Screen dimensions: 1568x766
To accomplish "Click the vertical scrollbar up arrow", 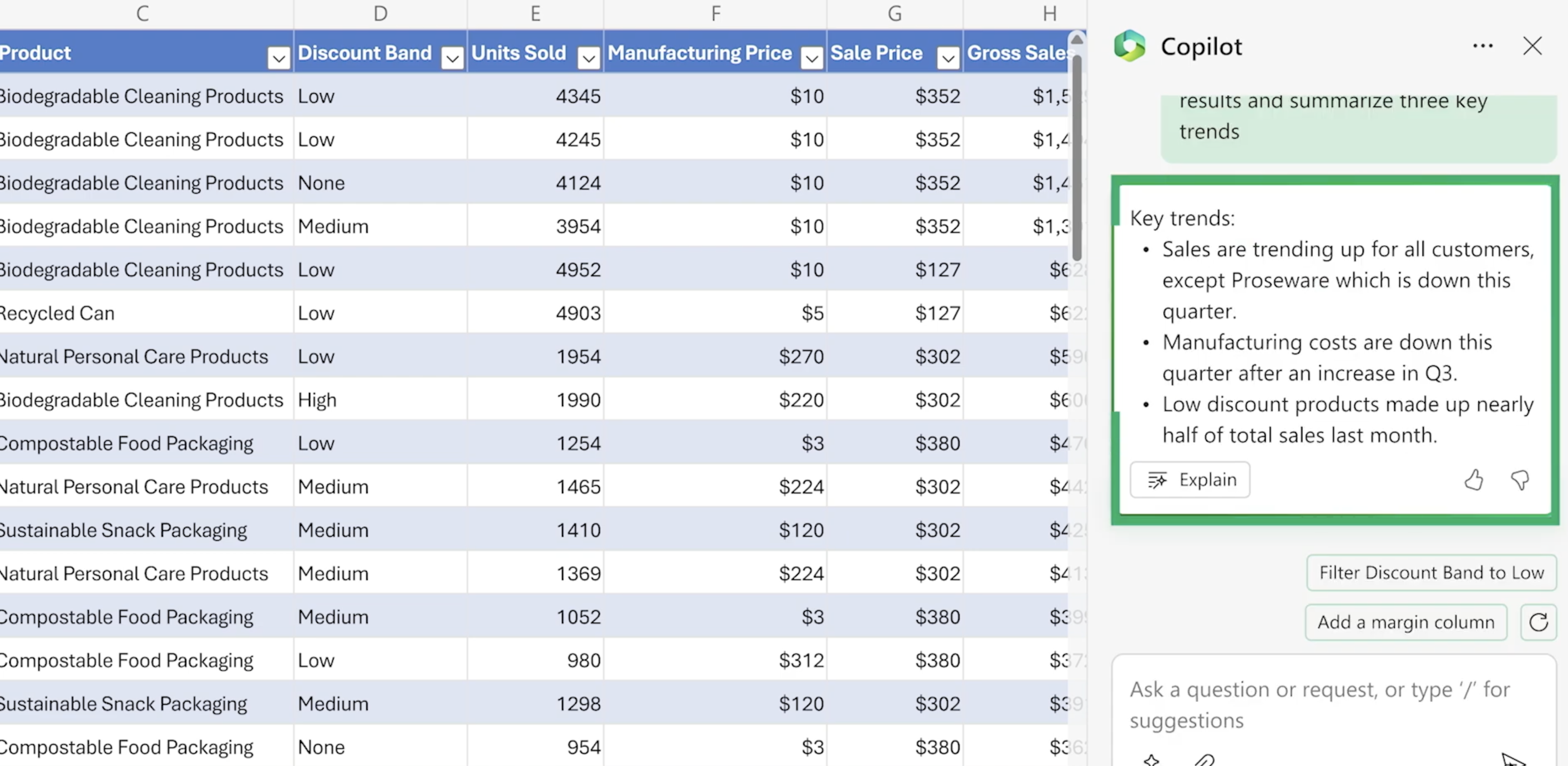I will [1077, 39].
